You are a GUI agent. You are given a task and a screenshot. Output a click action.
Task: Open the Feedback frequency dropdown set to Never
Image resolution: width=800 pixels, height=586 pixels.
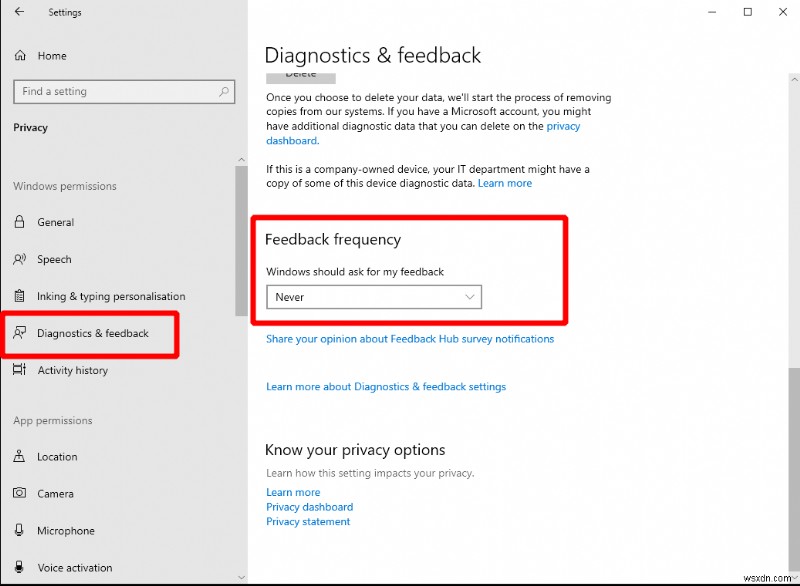[373, 297]
